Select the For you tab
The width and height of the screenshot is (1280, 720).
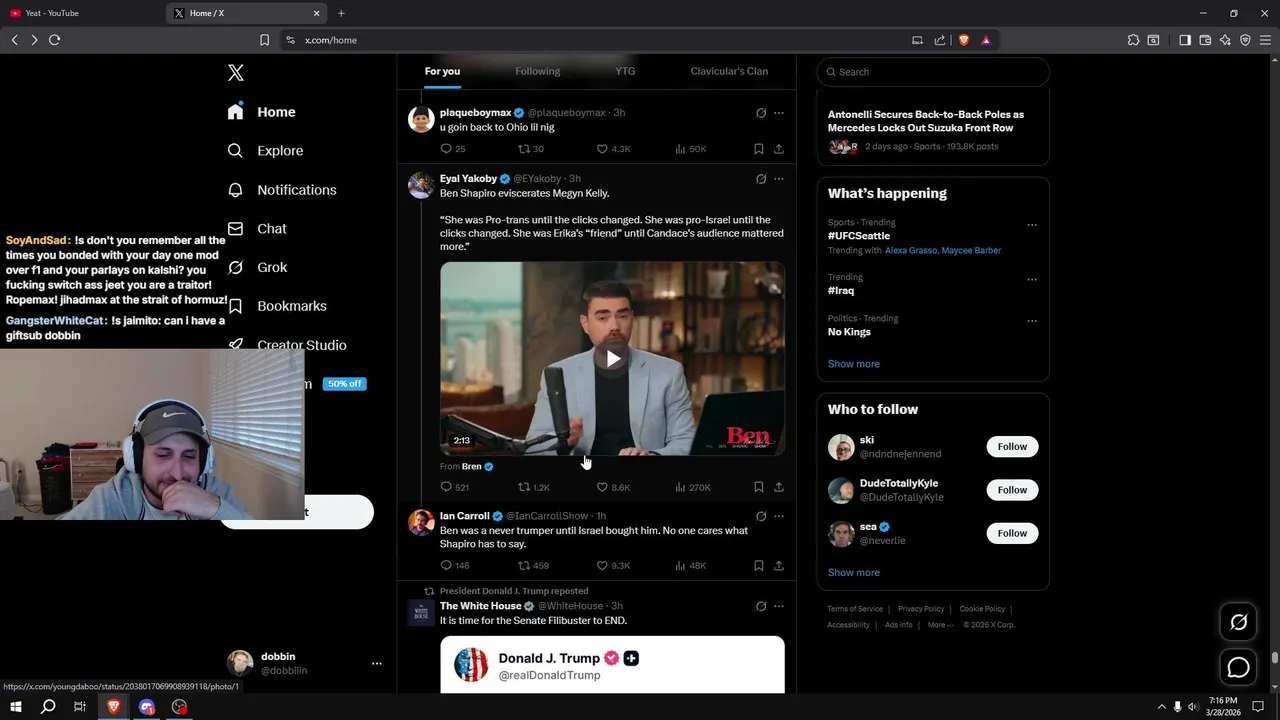point(442,71)
